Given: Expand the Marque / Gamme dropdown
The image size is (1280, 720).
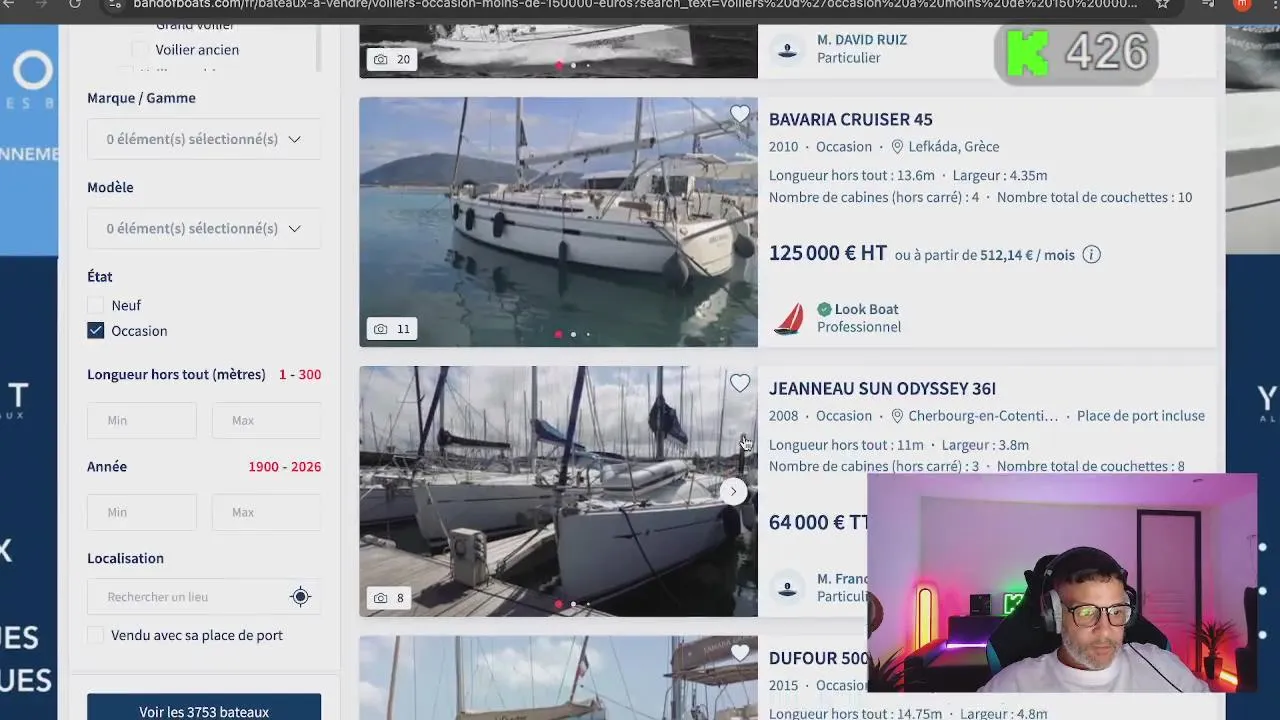Looking at the screenshot, I should point(204,139).
